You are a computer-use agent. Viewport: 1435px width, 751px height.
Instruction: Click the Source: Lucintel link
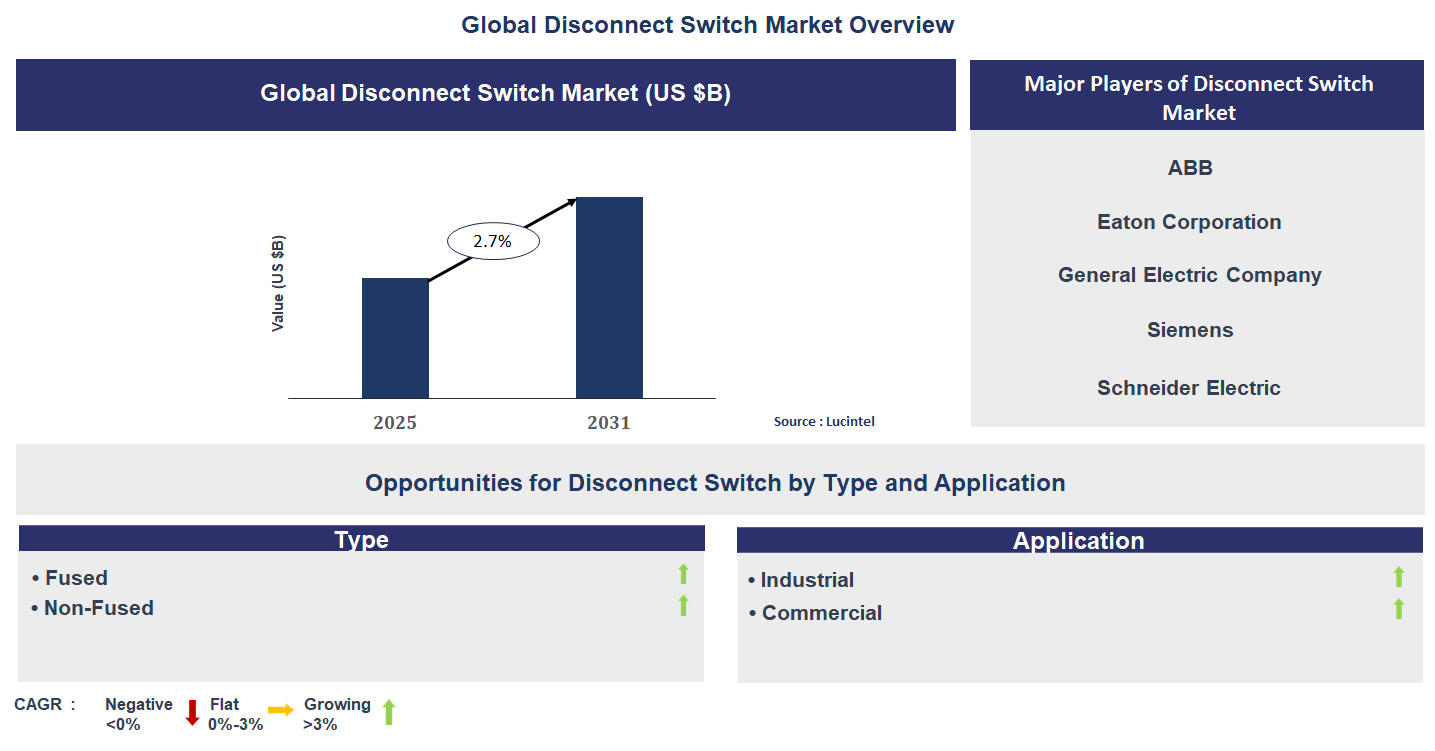click(x=824, y=421)
